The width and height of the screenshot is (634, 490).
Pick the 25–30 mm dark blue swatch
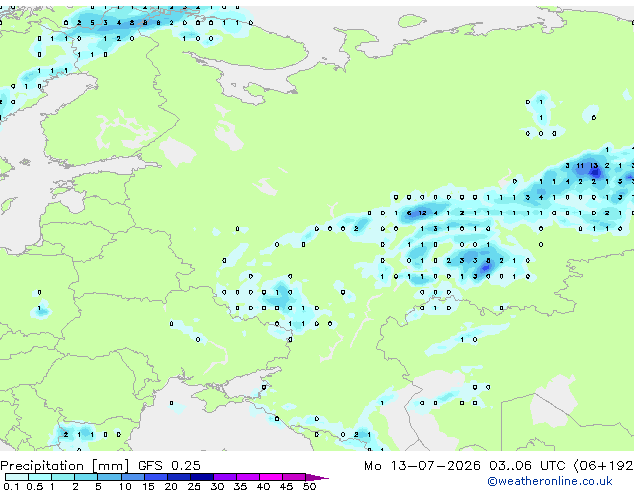click(x=201, y=477)
